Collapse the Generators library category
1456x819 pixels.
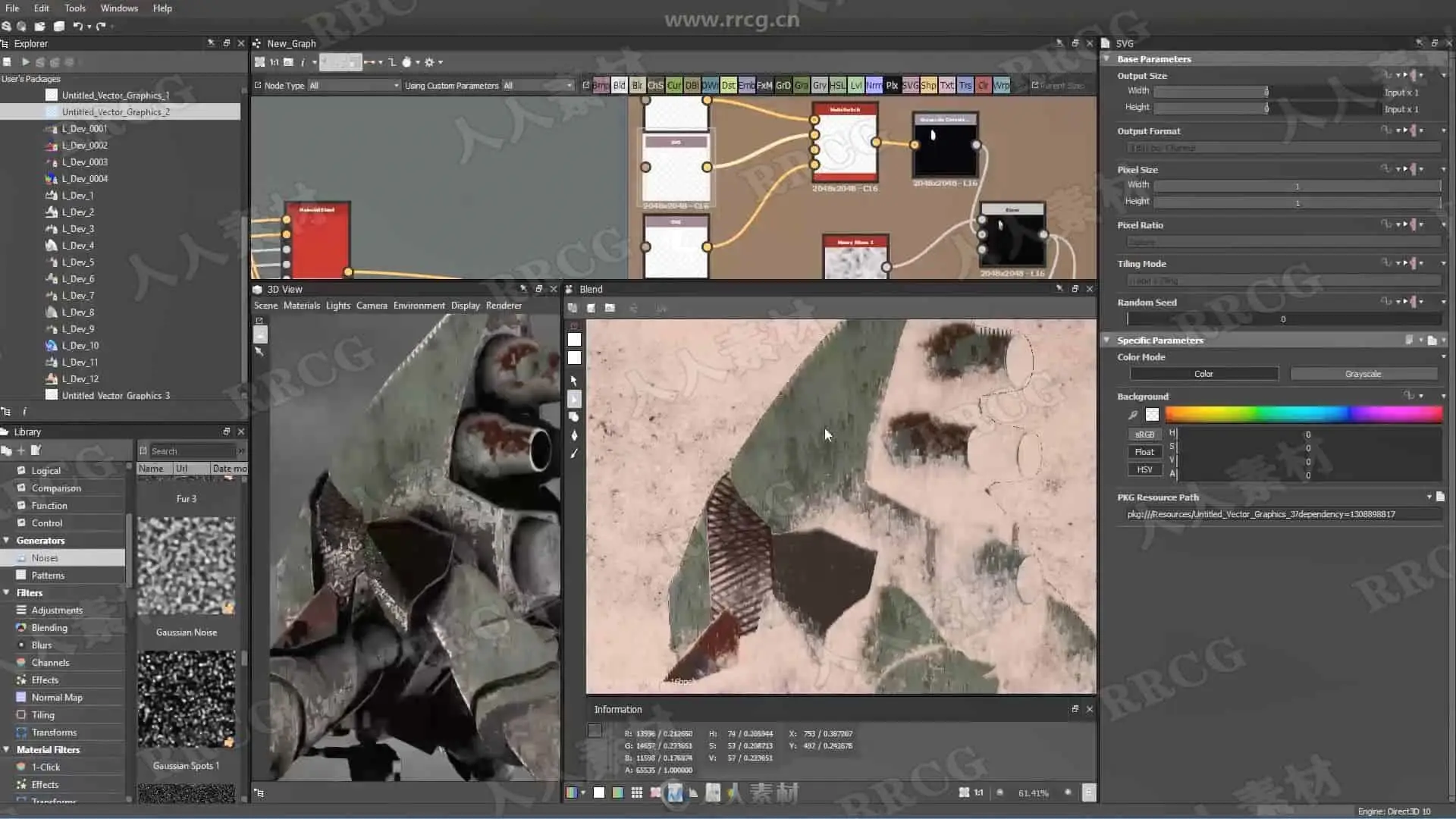(7, 541)
